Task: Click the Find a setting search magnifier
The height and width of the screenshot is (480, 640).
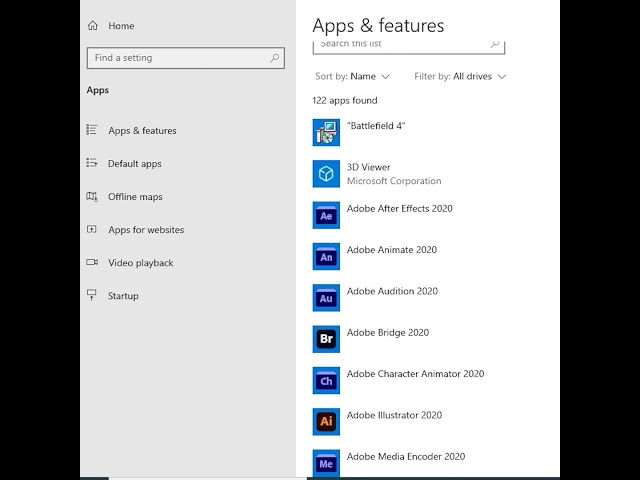Action: tap(275, 58)
